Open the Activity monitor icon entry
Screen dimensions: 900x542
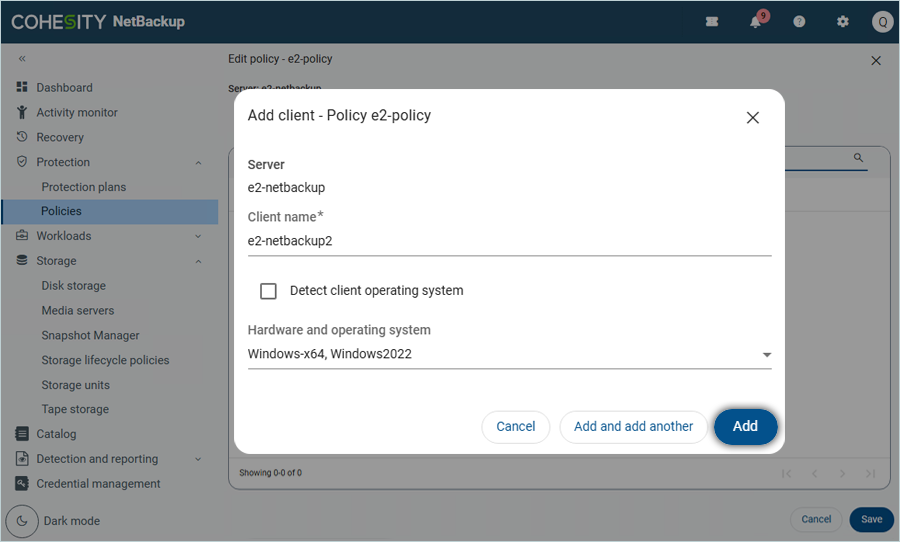(22, 113)
